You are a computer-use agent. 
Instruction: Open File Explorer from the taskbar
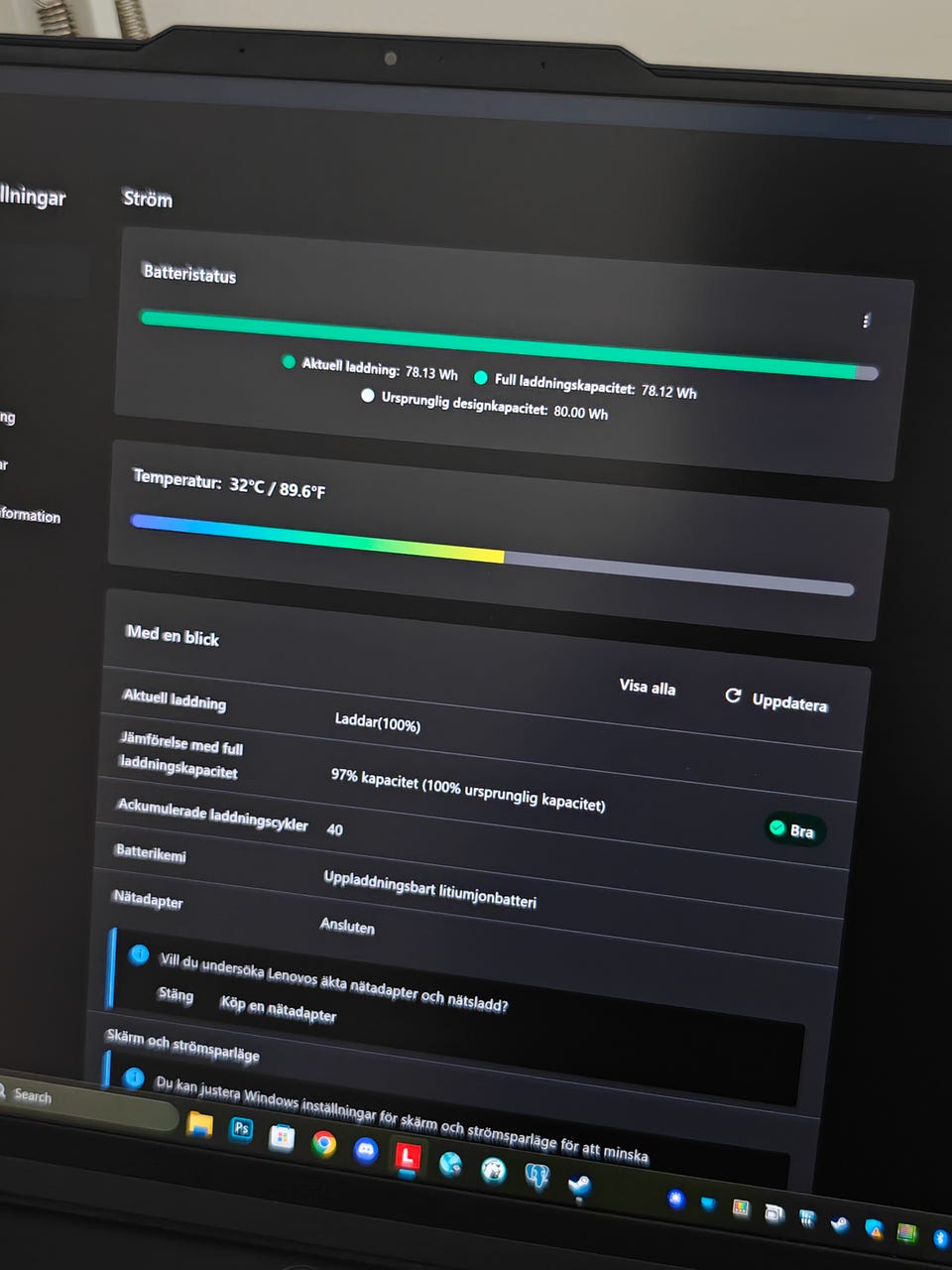point(200,1123)
